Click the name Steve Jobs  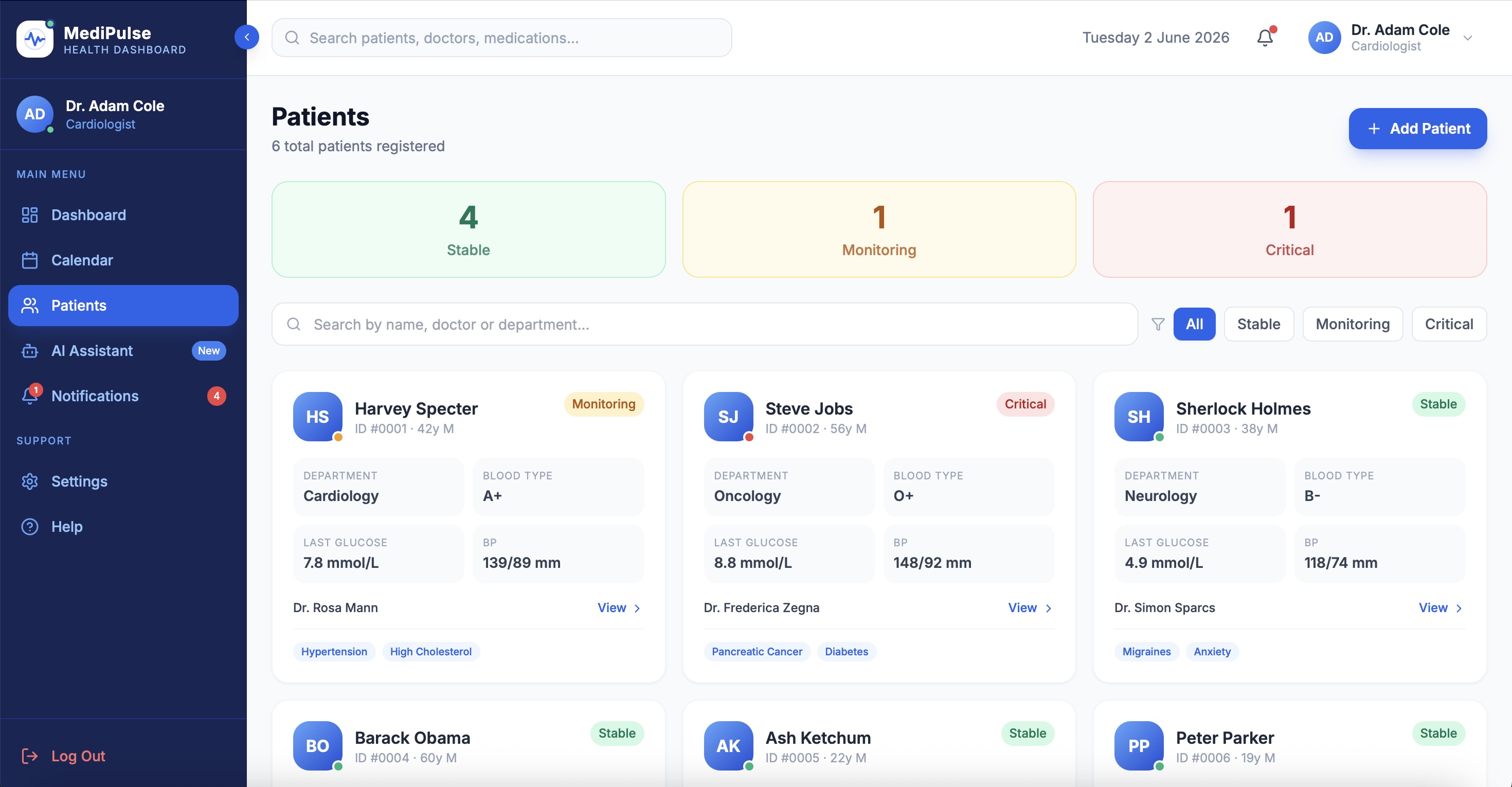click(809, 408)
